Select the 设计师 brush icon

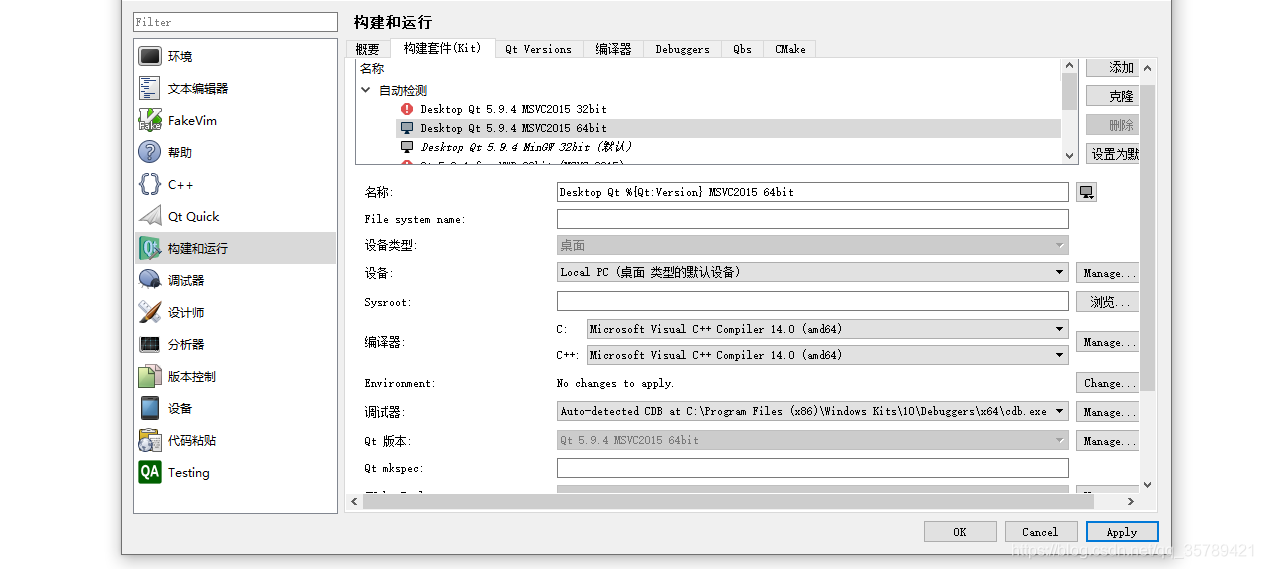tap(150, 312)
